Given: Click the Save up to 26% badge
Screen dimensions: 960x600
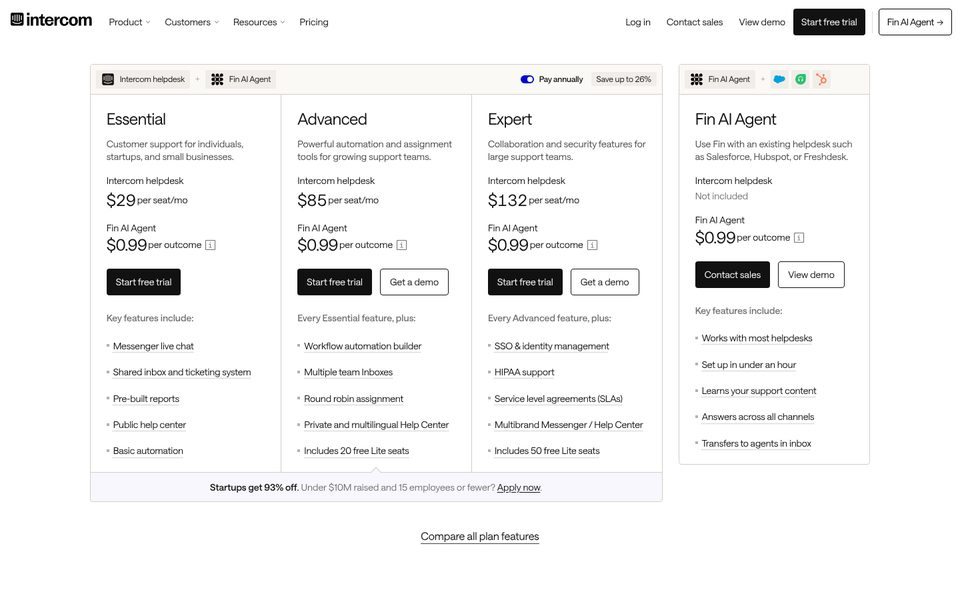Looking at the screenshot, I should tap(623, 80).
